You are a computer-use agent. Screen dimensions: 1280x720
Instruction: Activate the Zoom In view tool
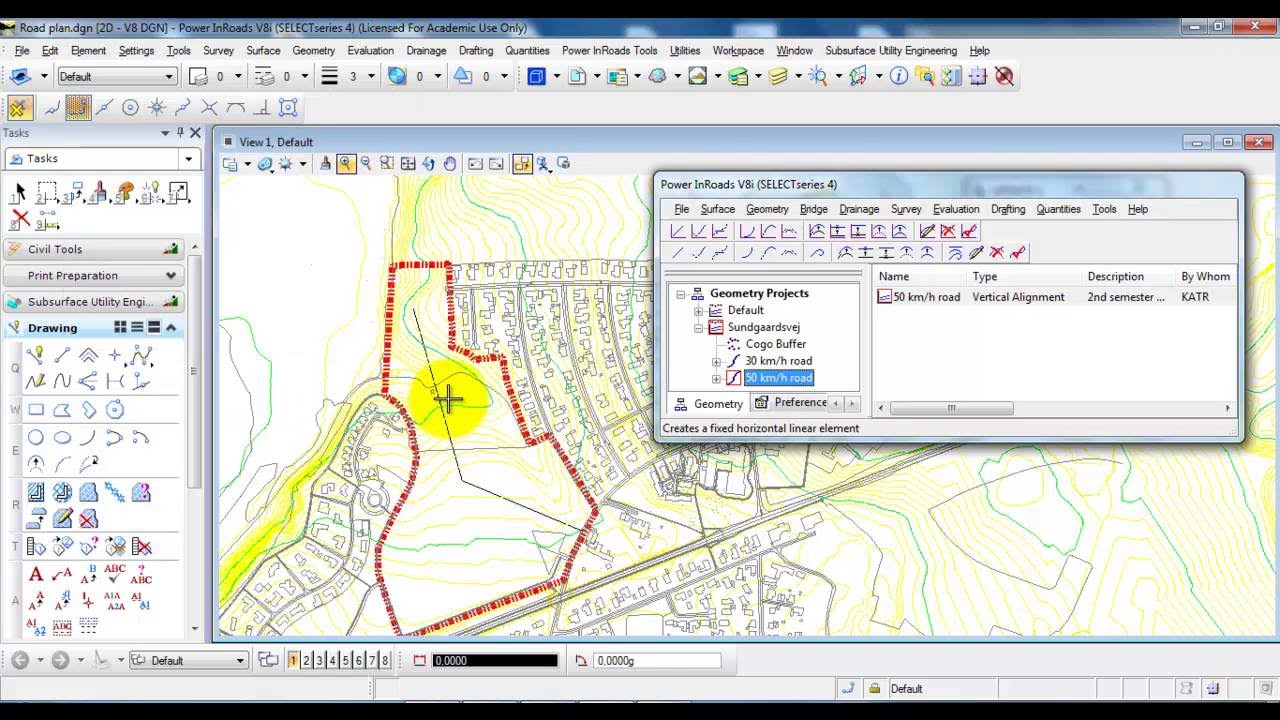[345, 164]
